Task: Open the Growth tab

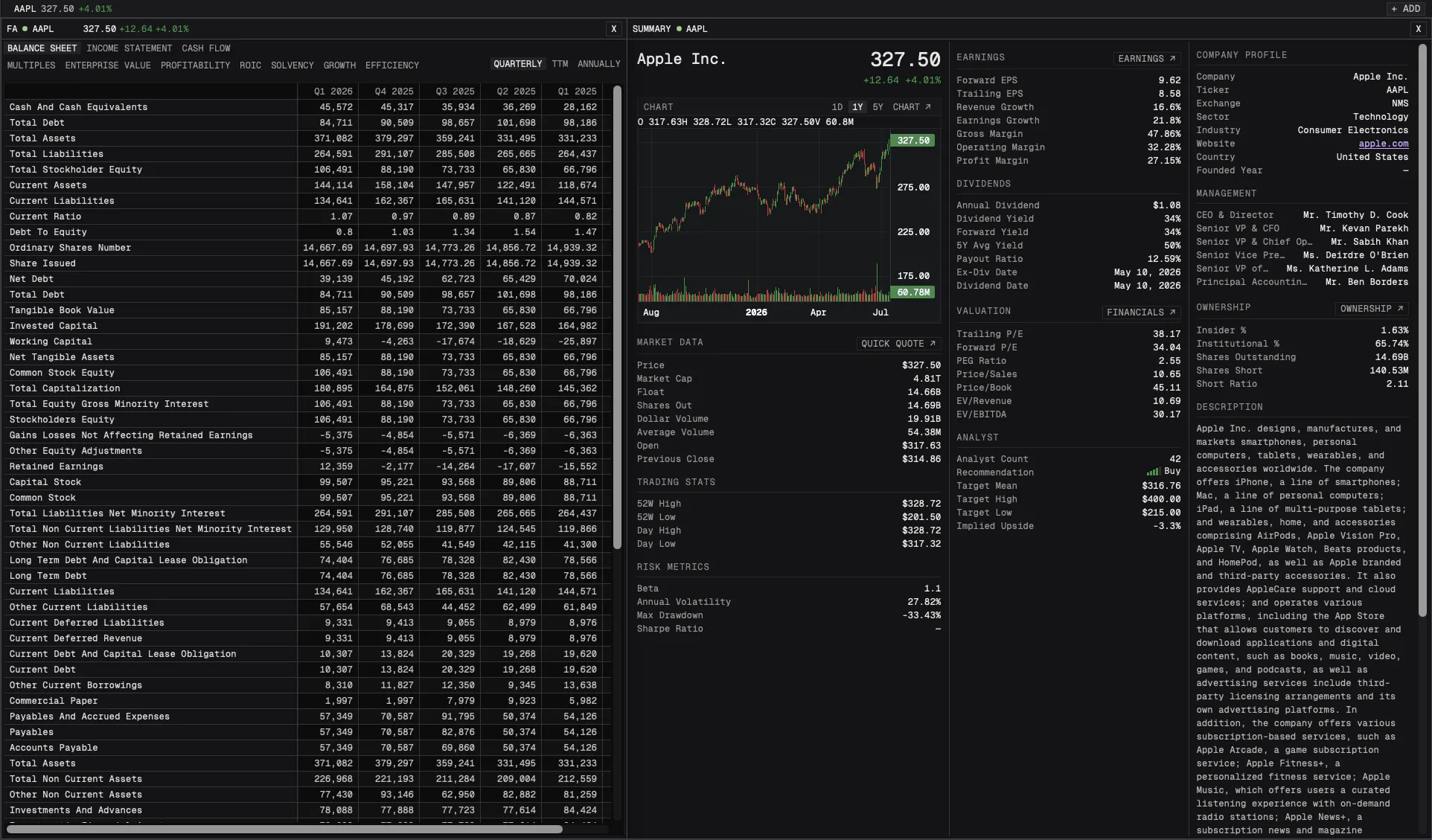Action: click(x=339, y=65)
